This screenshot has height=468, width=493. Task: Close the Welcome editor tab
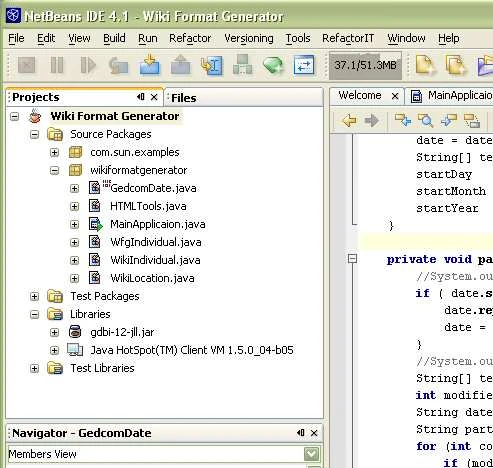(x=395, y=96)
